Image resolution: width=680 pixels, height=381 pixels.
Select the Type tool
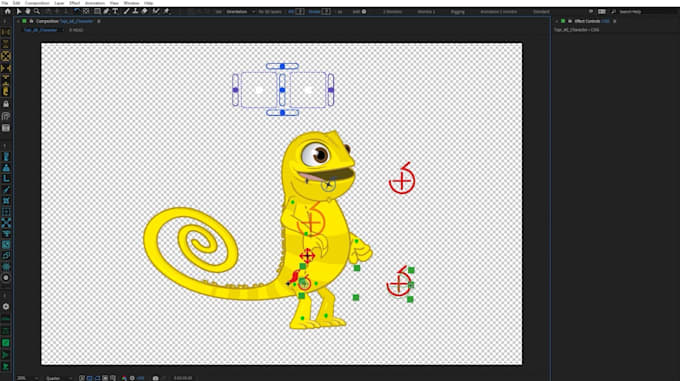coord(115,11)
